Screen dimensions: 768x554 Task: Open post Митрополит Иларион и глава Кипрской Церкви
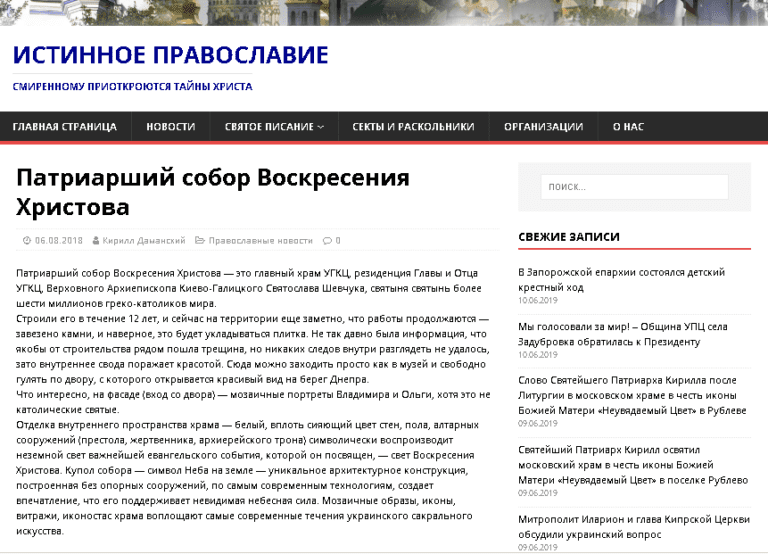634,527
